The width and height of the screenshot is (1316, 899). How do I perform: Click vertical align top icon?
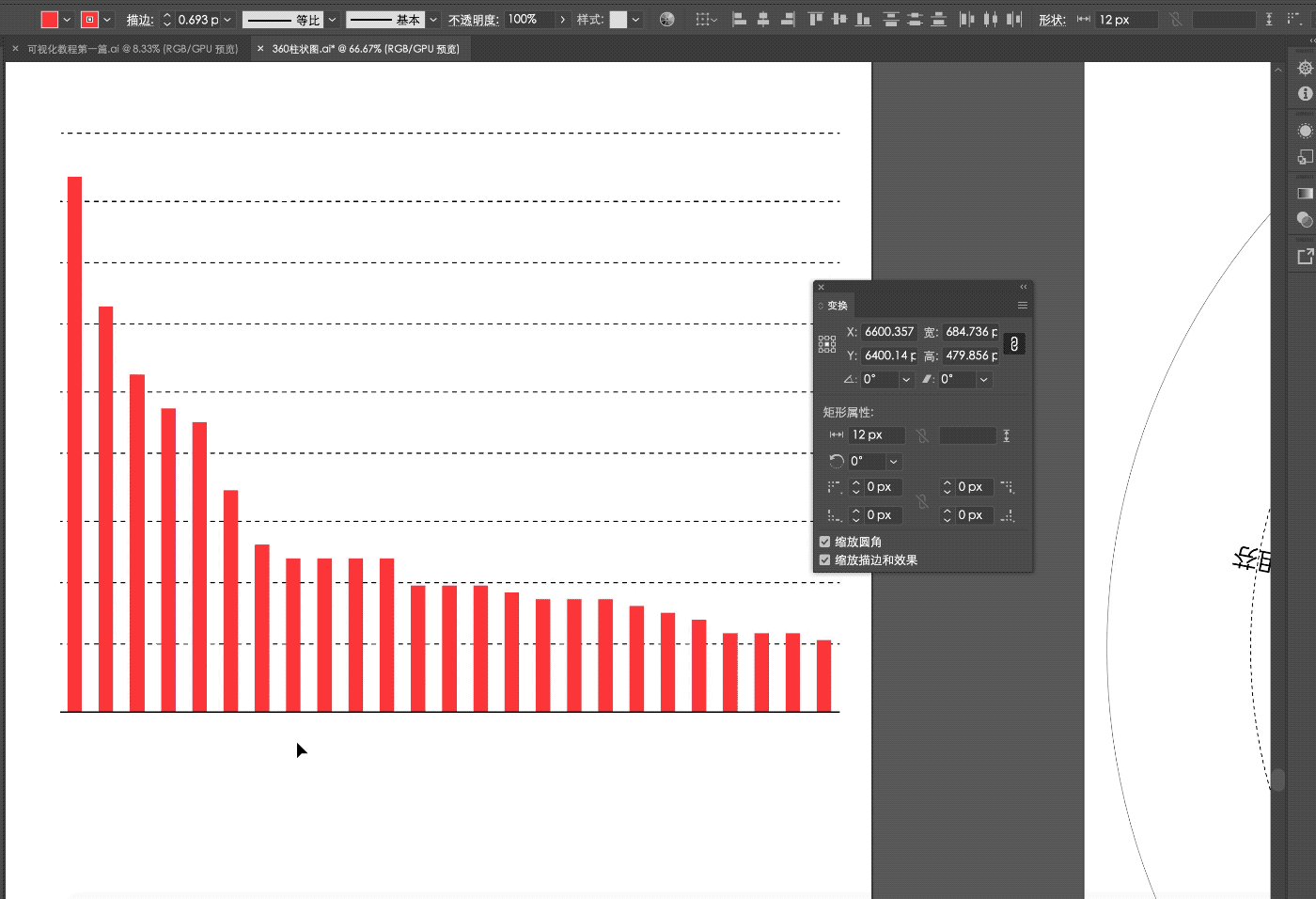pos(815,19)
